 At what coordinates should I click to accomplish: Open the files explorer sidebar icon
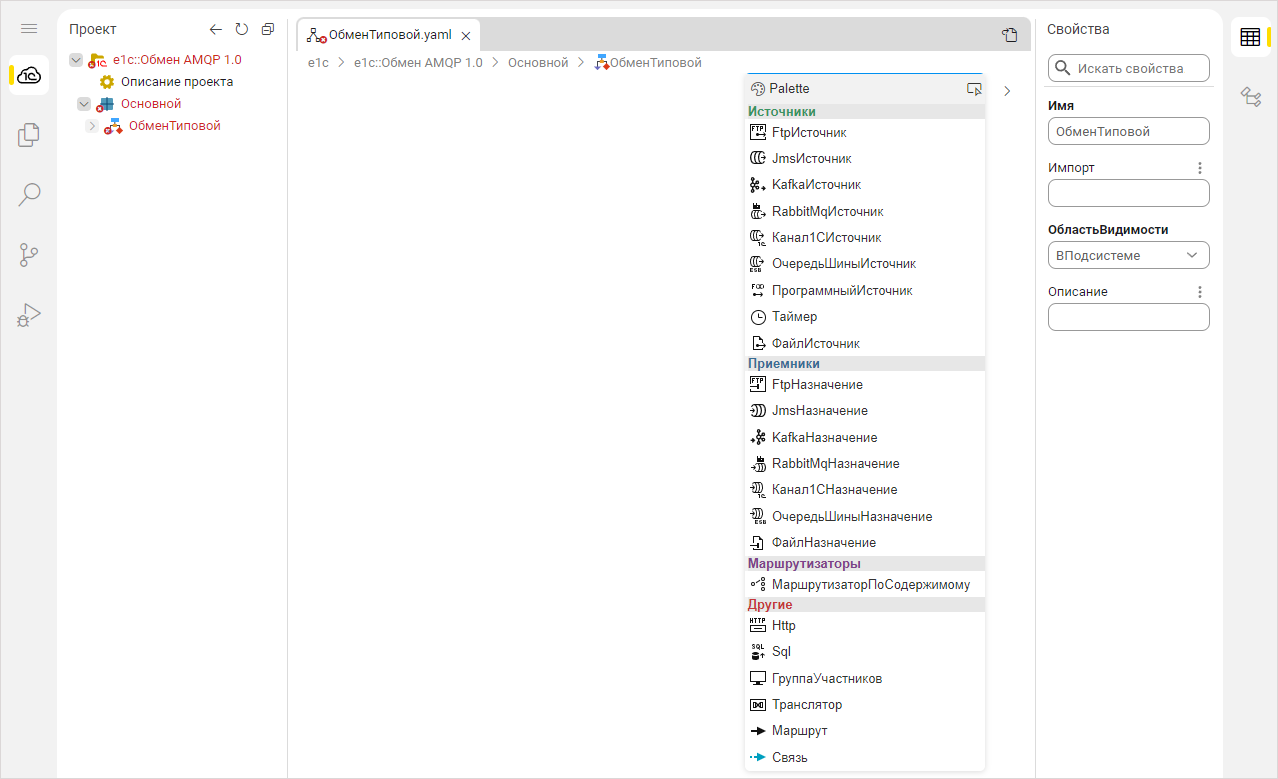click(29, 135)
